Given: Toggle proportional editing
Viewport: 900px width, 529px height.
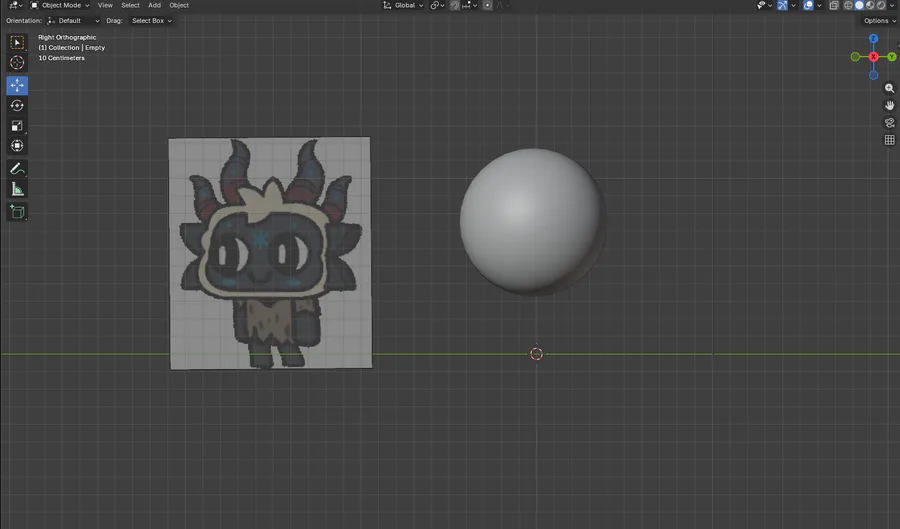Looking at the screenshot, I should pyautogui.click(x=487, y=5).
